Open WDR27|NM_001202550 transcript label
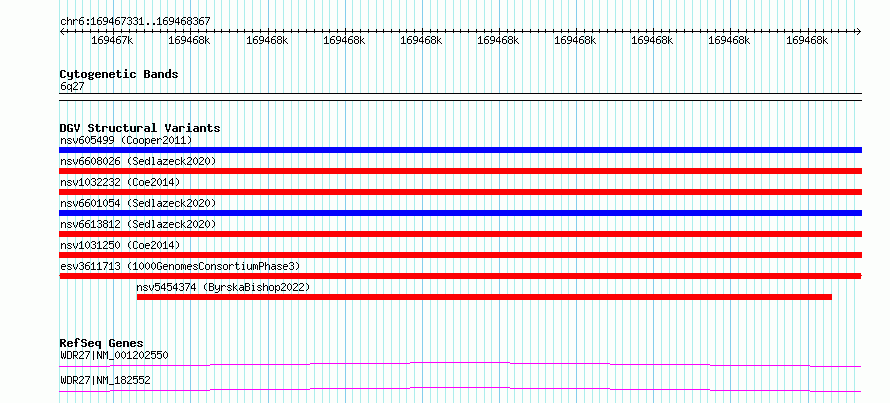The image size is (890, 403). [x=114, y=355]
